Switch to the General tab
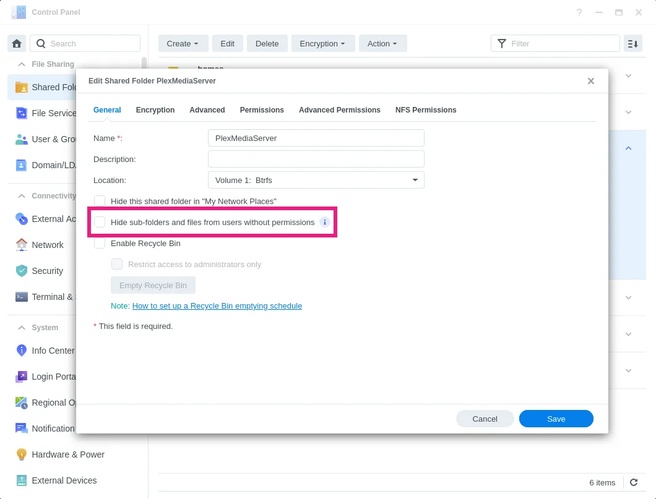The height and width of the screenshot is (499, 656). (x=107, y=110)
